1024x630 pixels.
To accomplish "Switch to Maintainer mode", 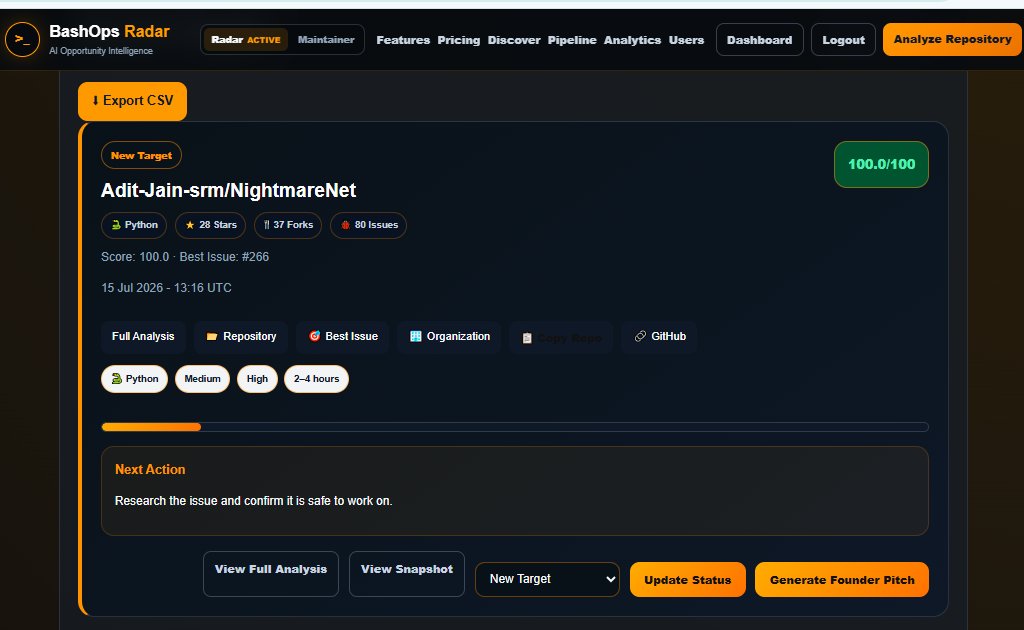I will click(x=326, y=40).
